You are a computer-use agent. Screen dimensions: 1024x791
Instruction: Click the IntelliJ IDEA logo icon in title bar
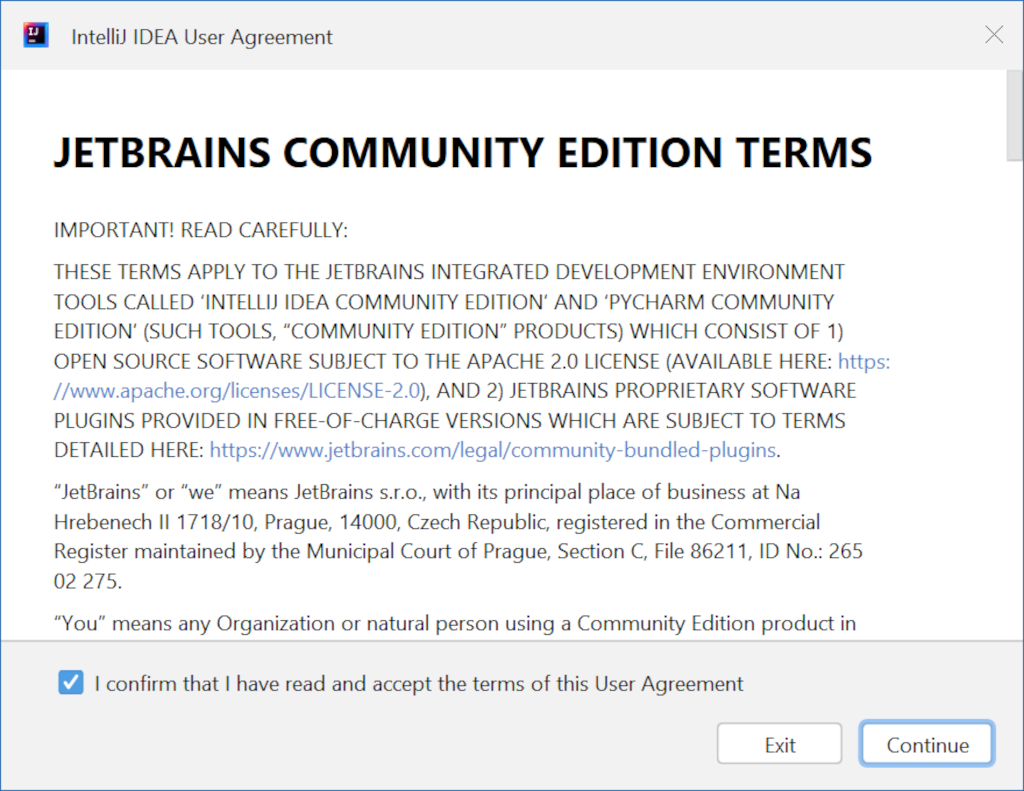(36, 35)
